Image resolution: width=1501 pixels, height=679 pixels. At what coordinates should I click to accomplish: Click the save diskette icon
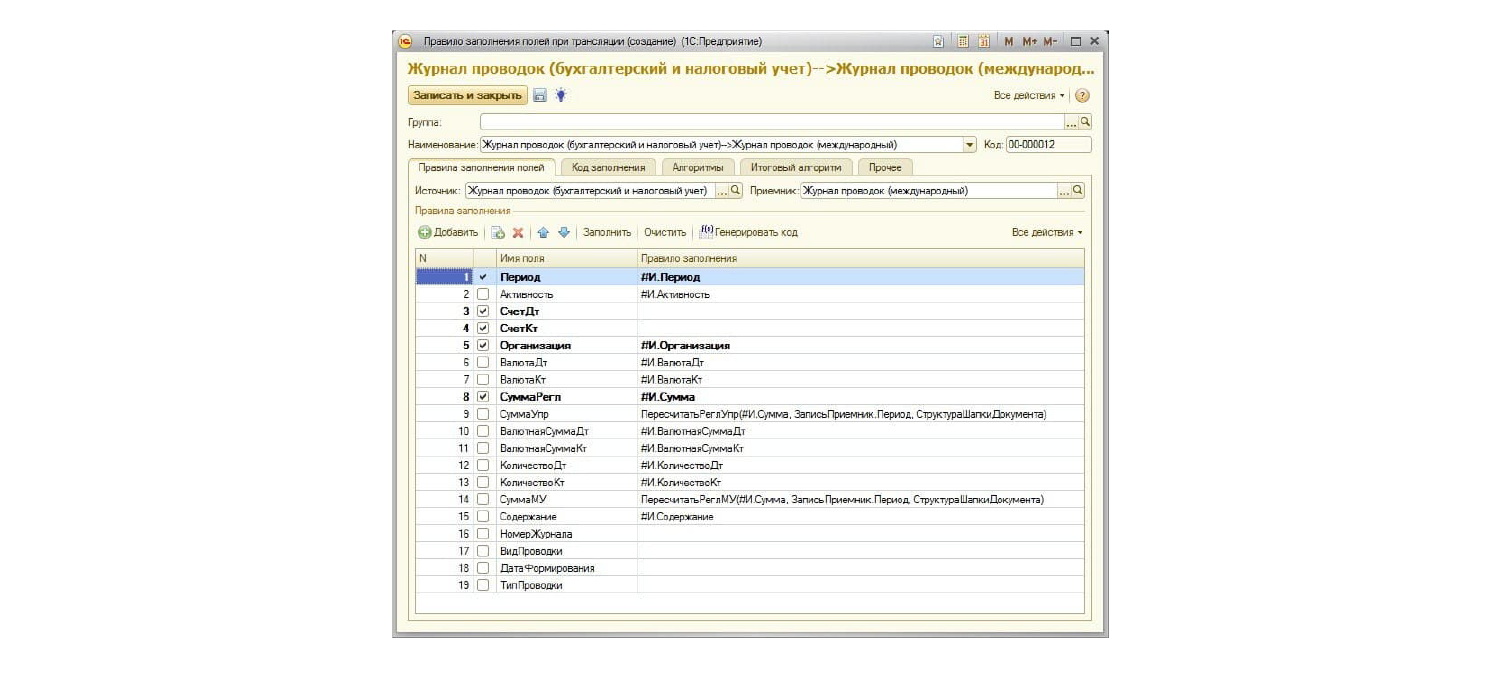click(540, 95)
